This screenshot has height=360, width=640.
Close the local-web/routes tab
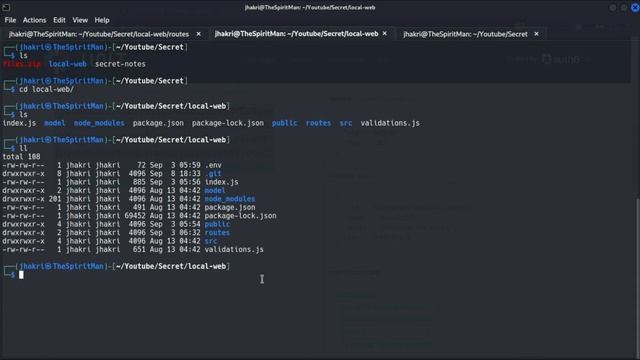(x=198, y=34)
